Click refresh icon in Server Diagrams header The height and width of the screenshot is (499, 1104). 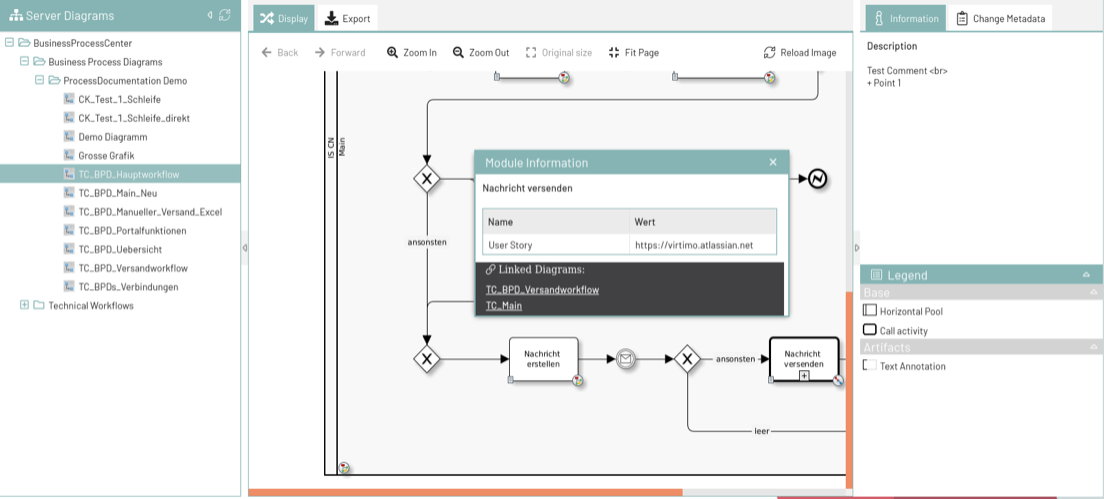[x=225, y=15]
